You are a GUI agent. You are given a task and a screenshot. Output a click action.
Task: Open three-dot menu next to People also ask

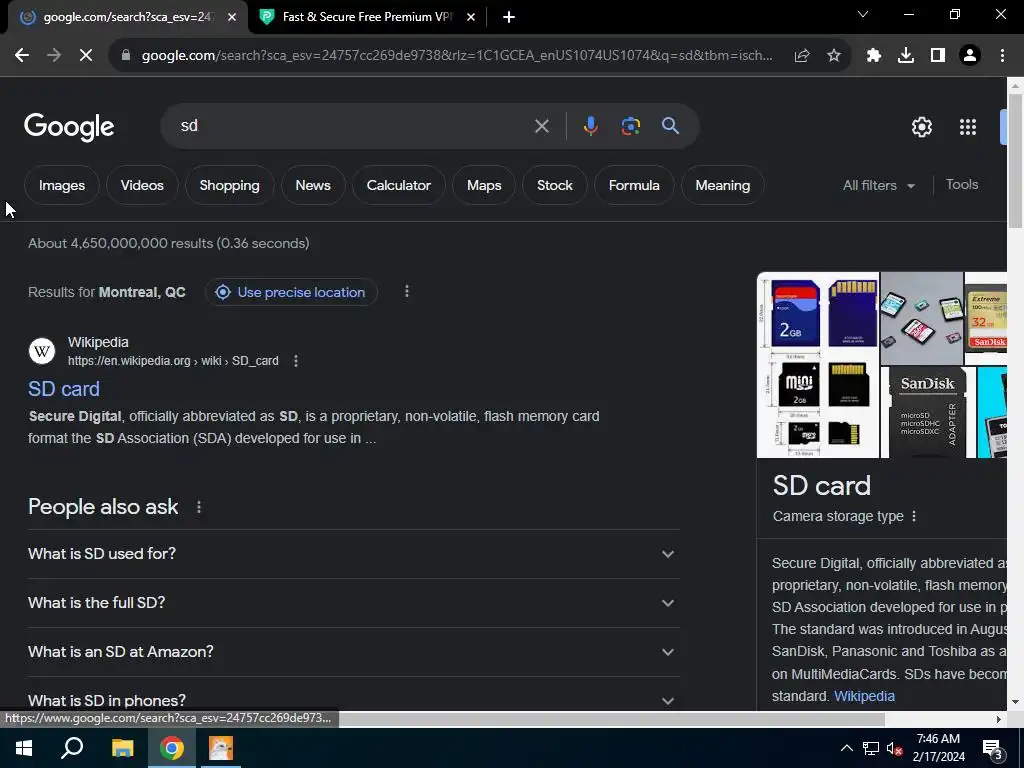pos(199,507)
